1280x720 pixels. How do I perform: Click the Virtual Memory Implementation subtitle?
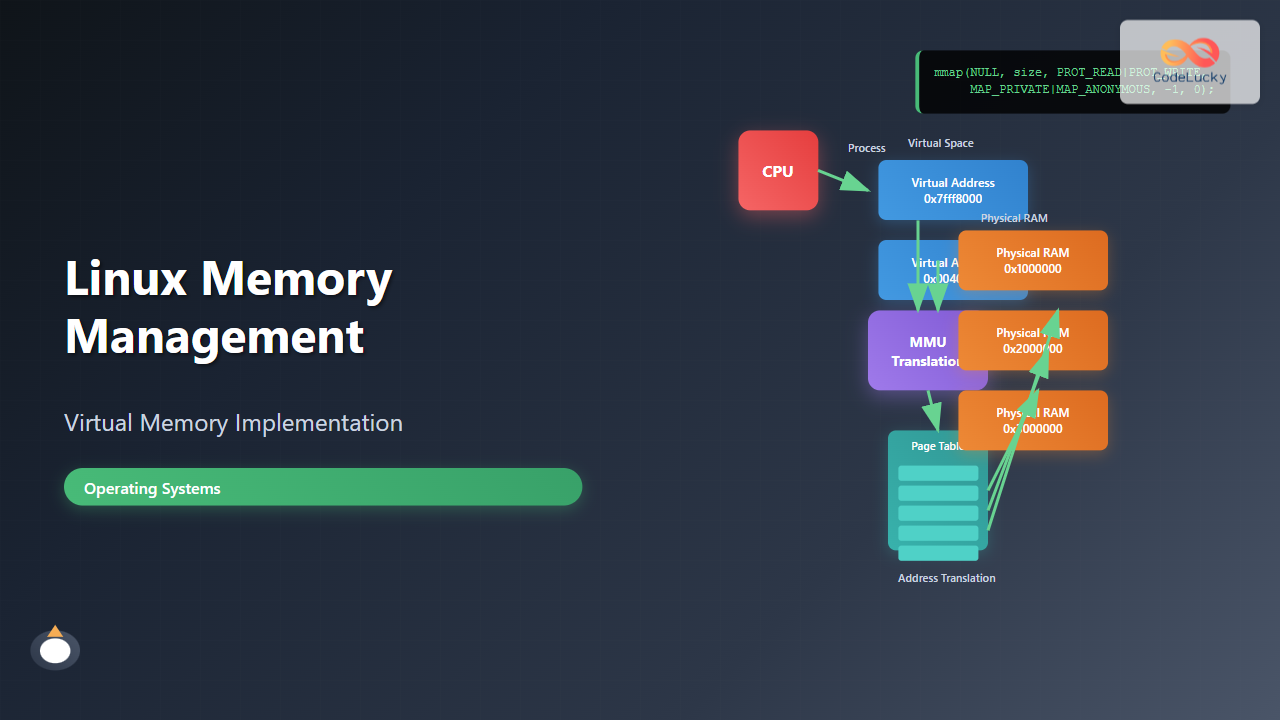pyautogui.click(x=233, y=423)
